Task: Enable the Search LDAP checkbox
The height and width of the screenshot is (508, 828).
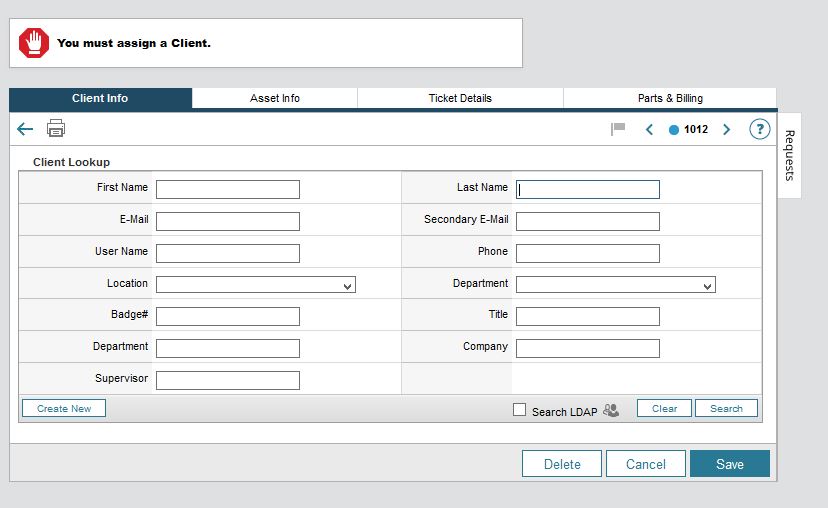Action: pos(520,410)
